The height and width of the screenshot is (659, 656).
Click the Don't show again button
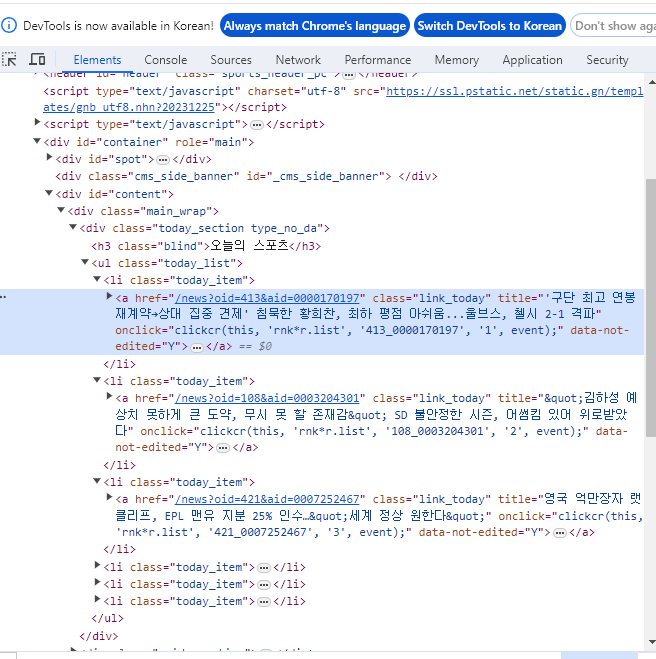click(614, 26)
